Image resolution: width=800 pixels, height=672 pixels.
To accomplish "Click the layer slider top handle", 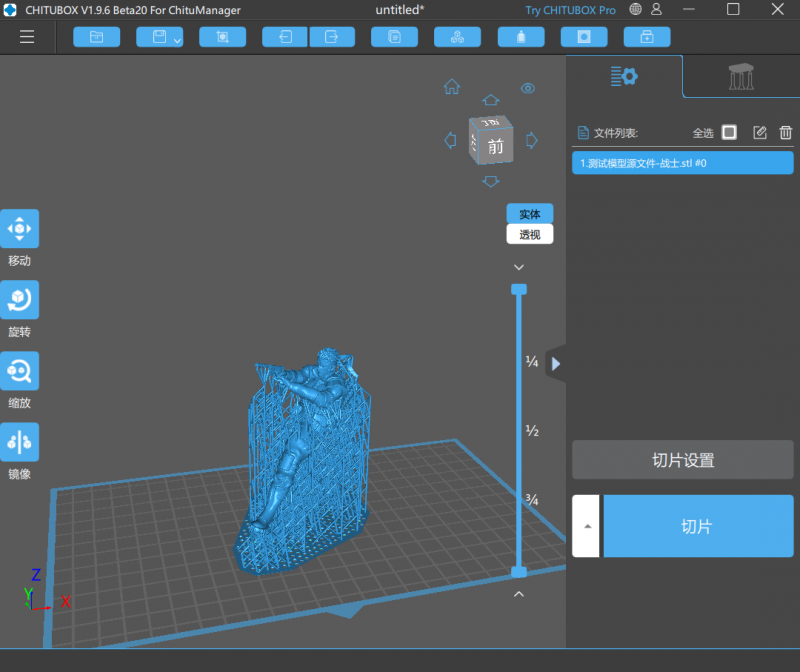I will click(518, 289).
